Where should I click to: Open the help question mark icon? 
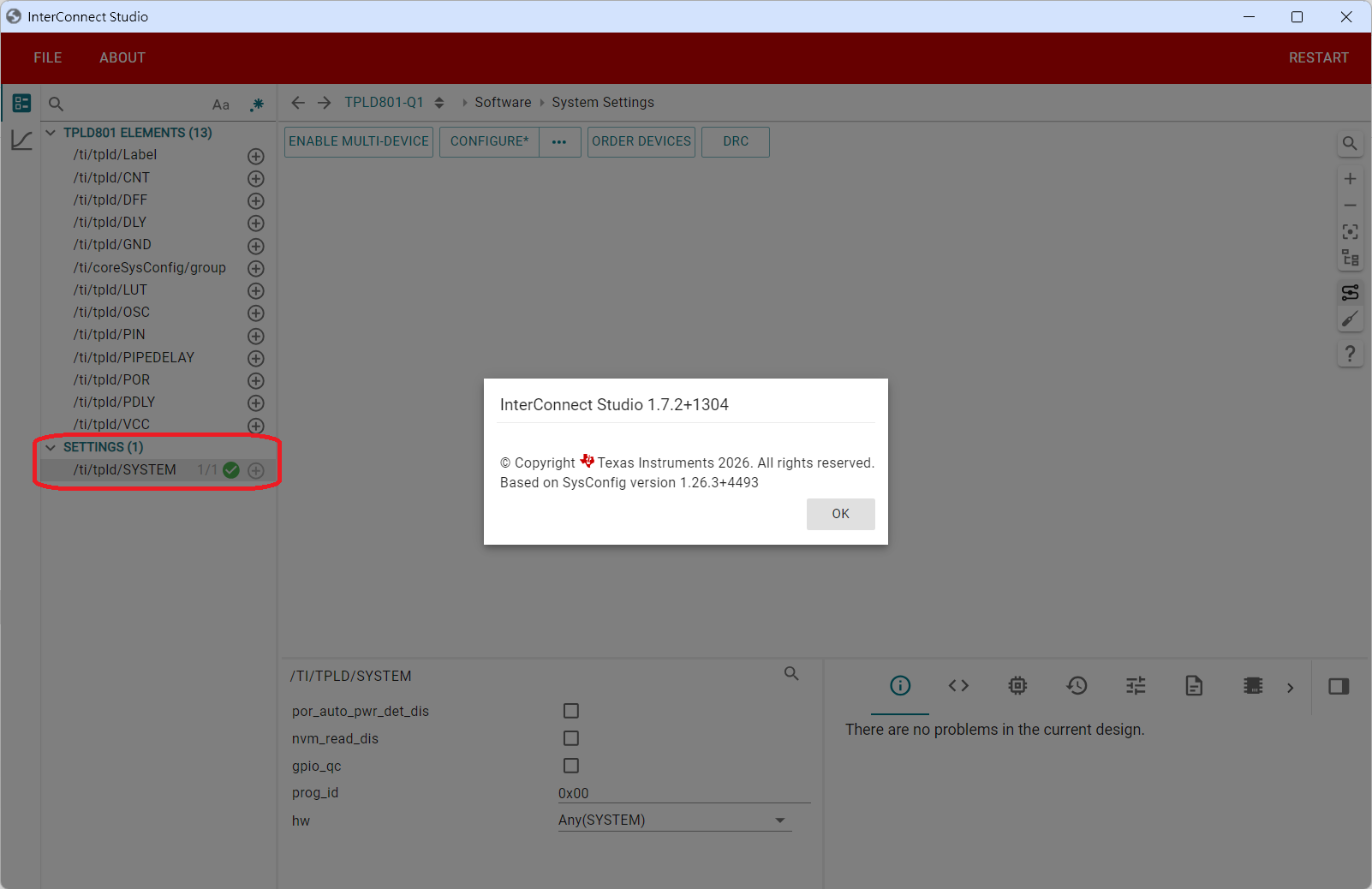pos(1350,354)
